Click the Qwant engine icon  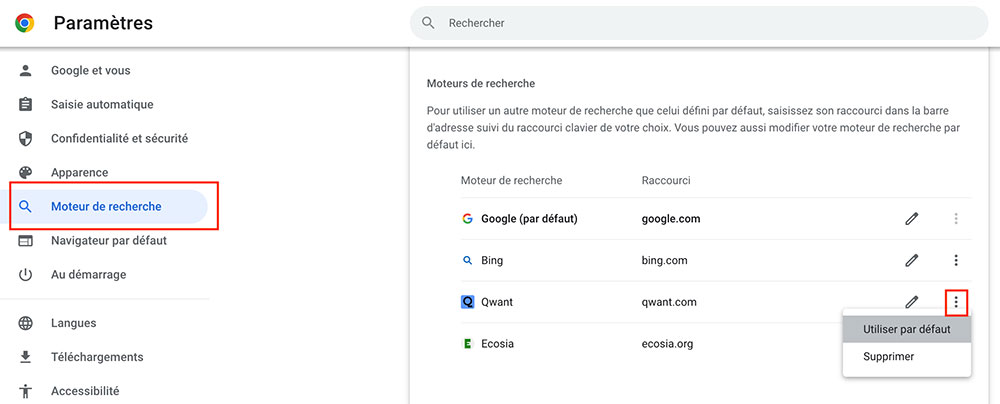click(467, 302)
